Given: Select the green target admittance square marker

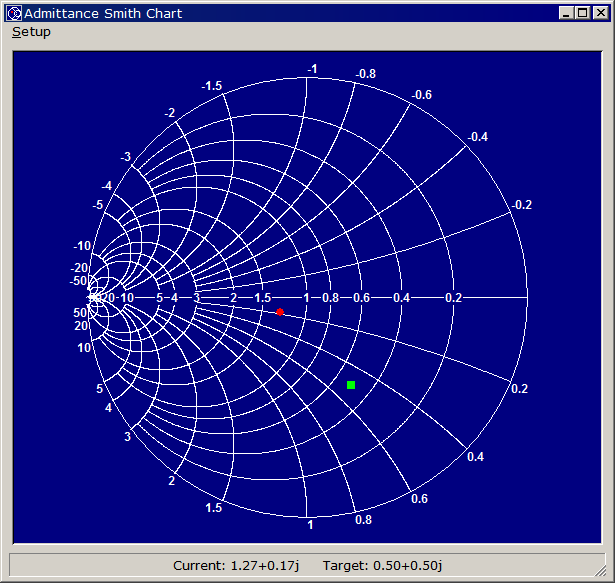Looking at the screenshot, I should coord(351,385).
